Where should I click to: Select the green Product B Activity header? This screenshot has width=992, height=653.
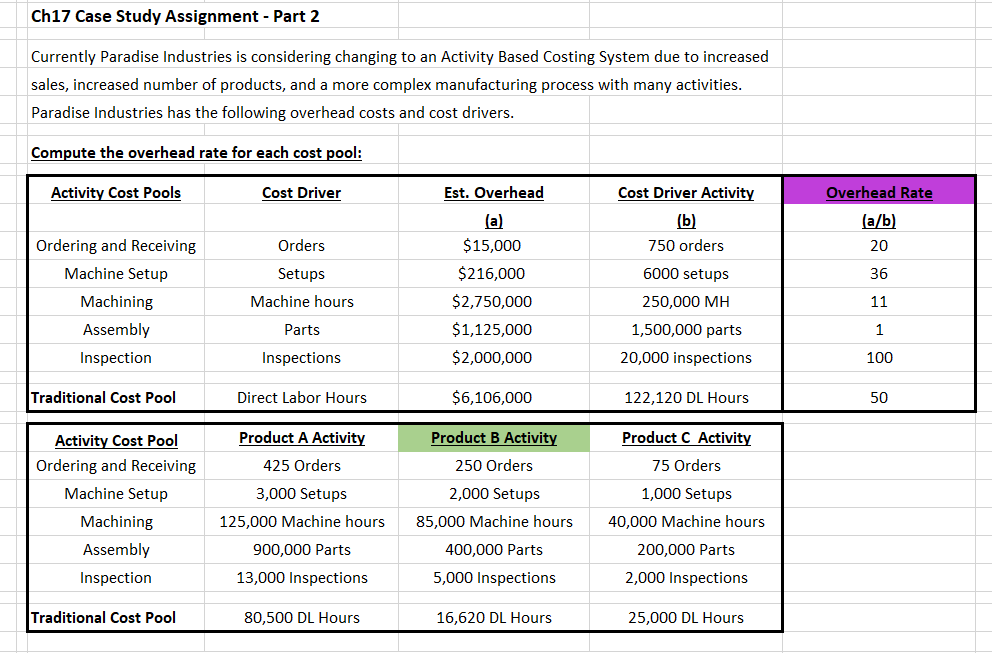(x=494, y=438)
